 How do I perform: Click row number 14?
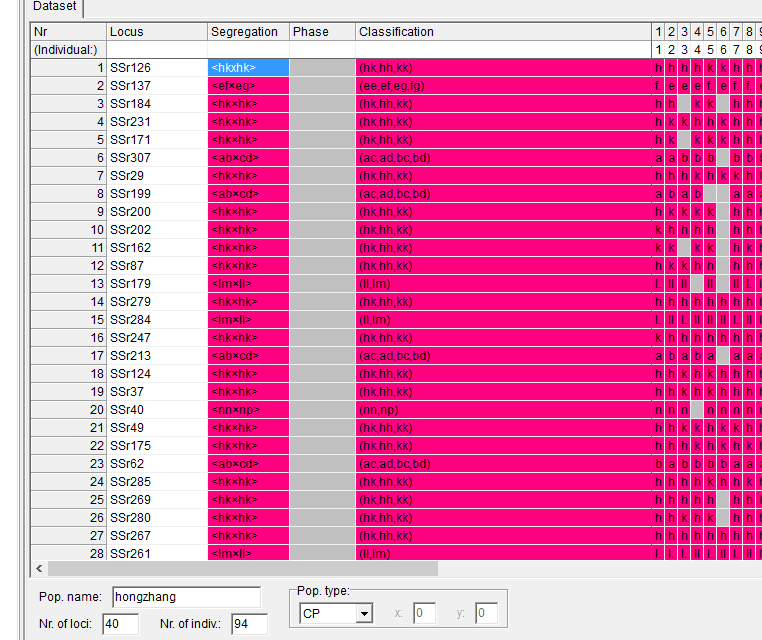pos(69,301)
